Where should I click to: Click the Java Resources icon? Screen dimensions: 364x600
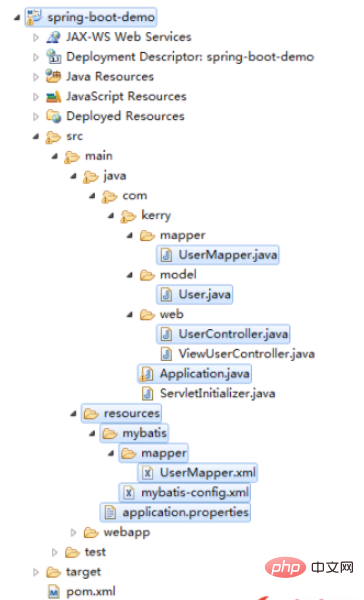click(x=53, y=76)
